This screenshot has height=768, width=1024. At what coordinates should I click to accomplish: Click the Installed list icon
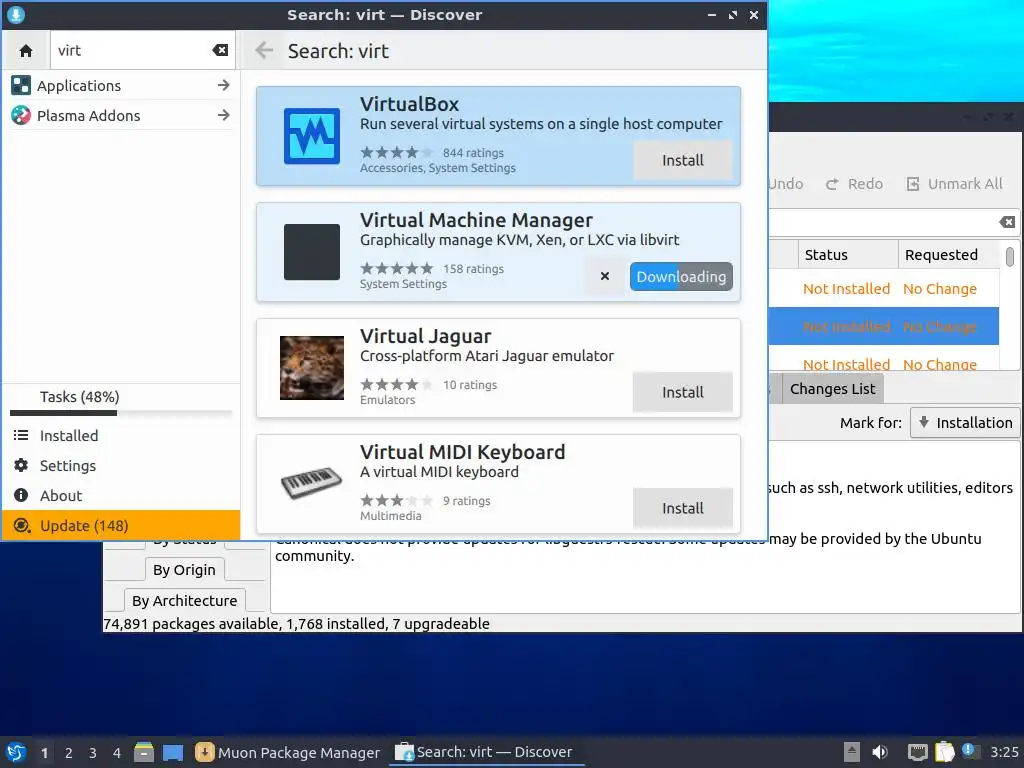tap(21, 436)
